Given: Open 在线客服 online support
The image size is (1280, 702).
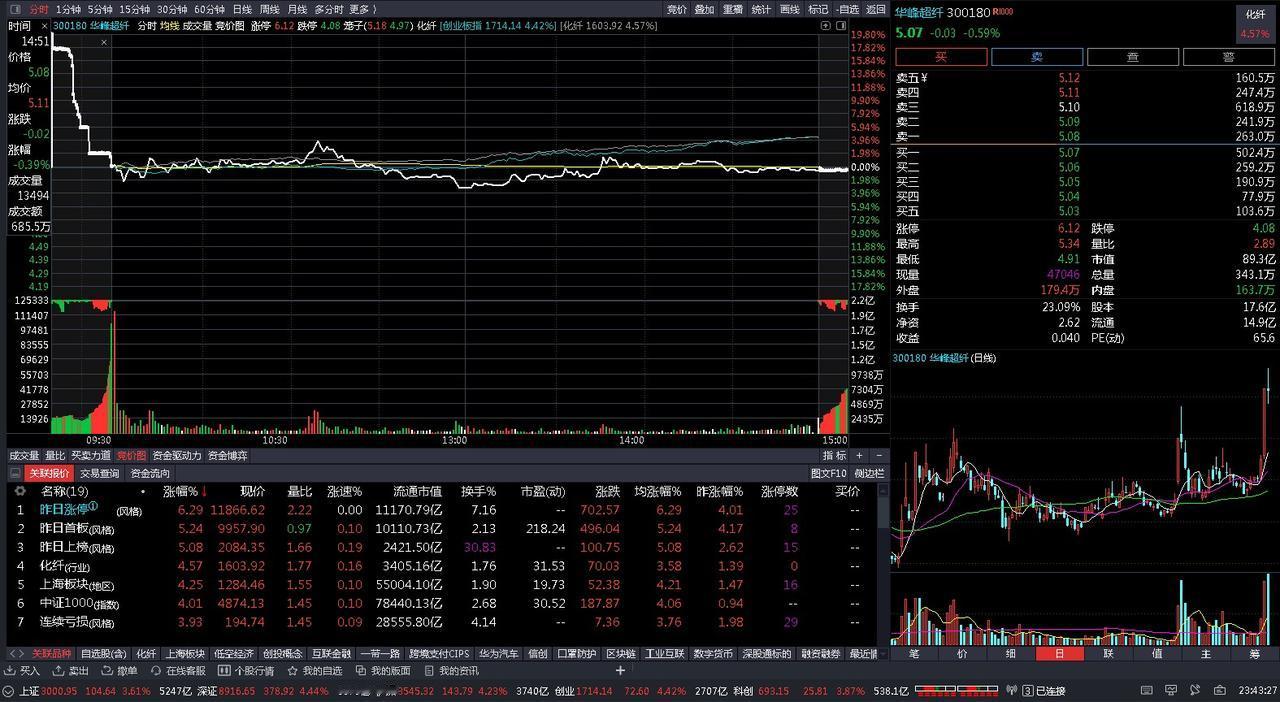Looking at the screenshot, I should click(x=177, y=671).
